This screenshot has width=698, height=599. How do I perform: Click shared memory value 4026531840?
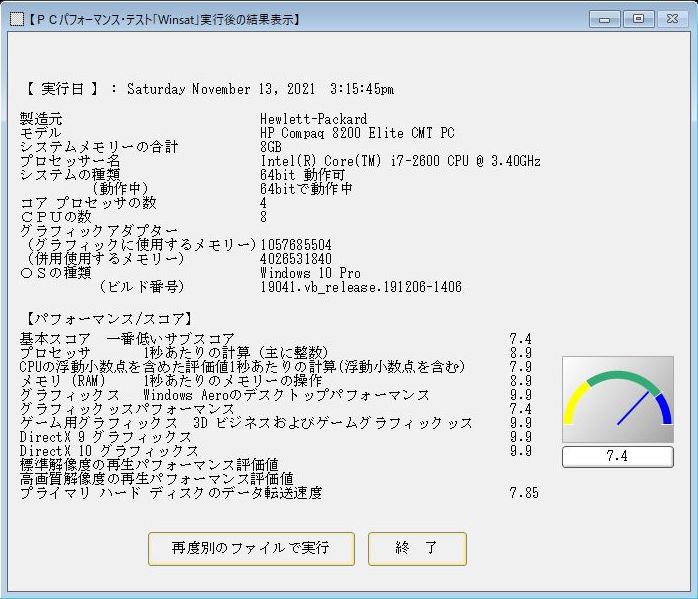point(296,259)
